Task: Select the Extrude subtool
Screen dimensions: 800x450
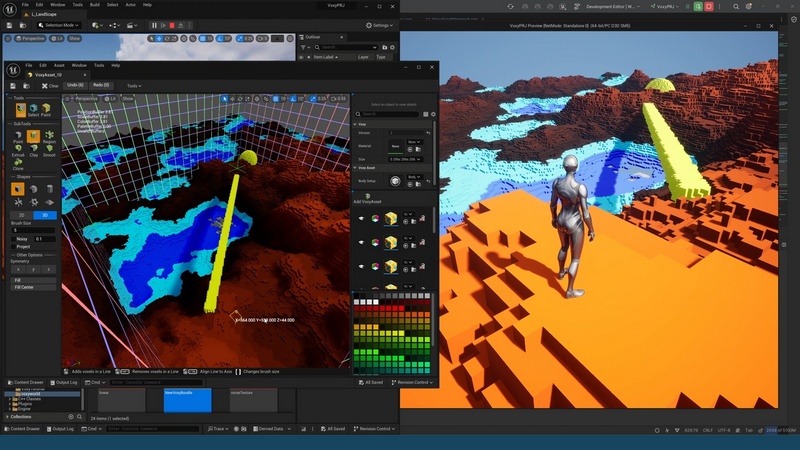Action: click(x=18, y=150)
